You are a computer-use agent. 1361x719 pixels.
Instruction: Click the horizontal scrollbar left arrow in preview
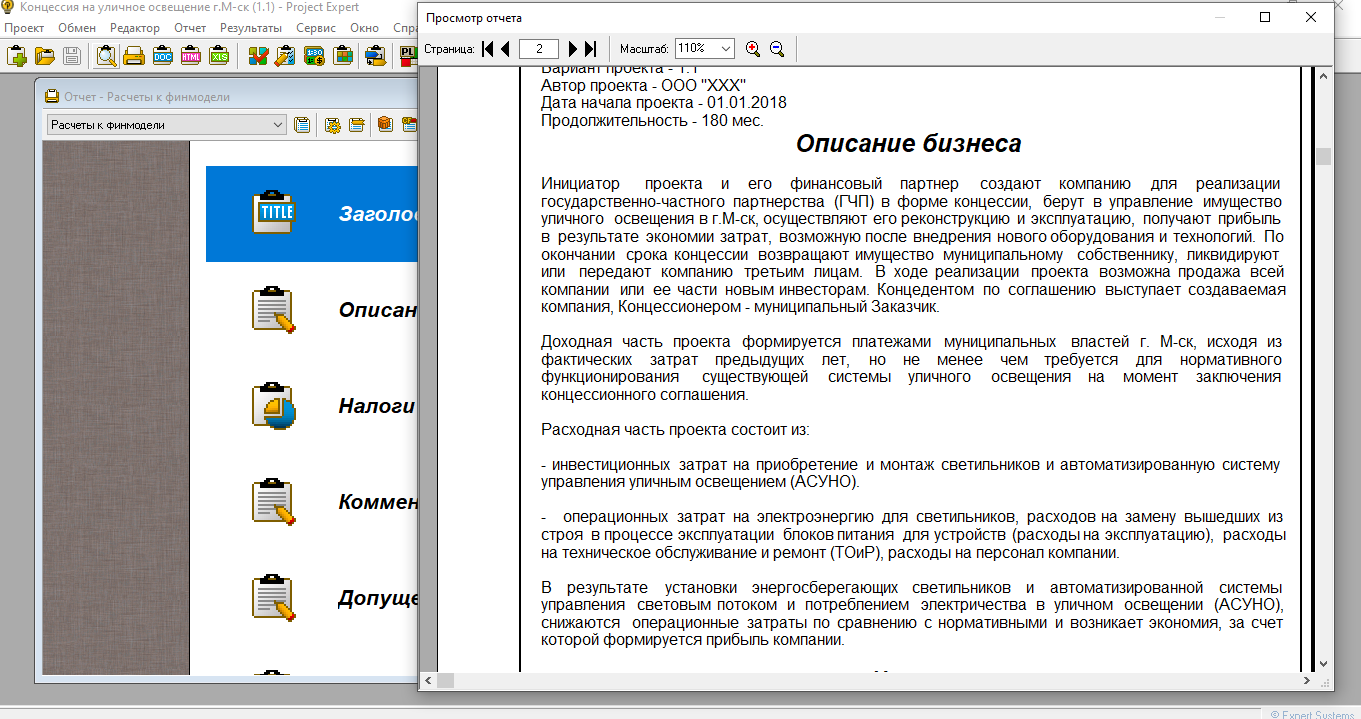pos(428,680)
